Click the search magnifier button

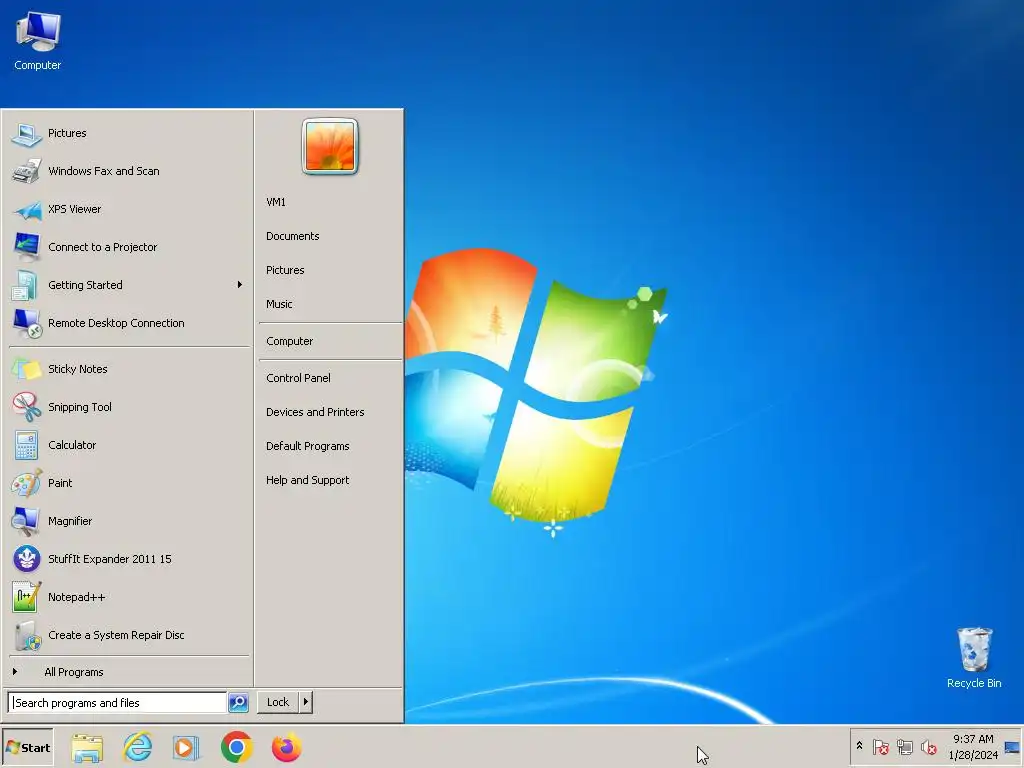coord(238,703)
